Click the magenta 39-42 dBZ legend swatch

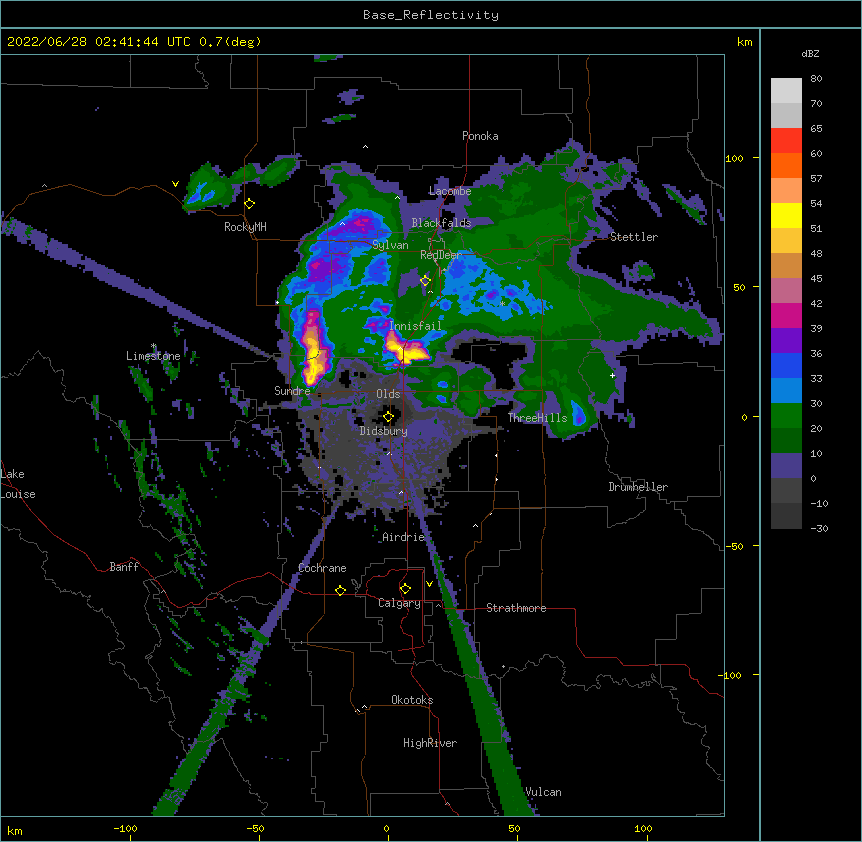(786, 315)
